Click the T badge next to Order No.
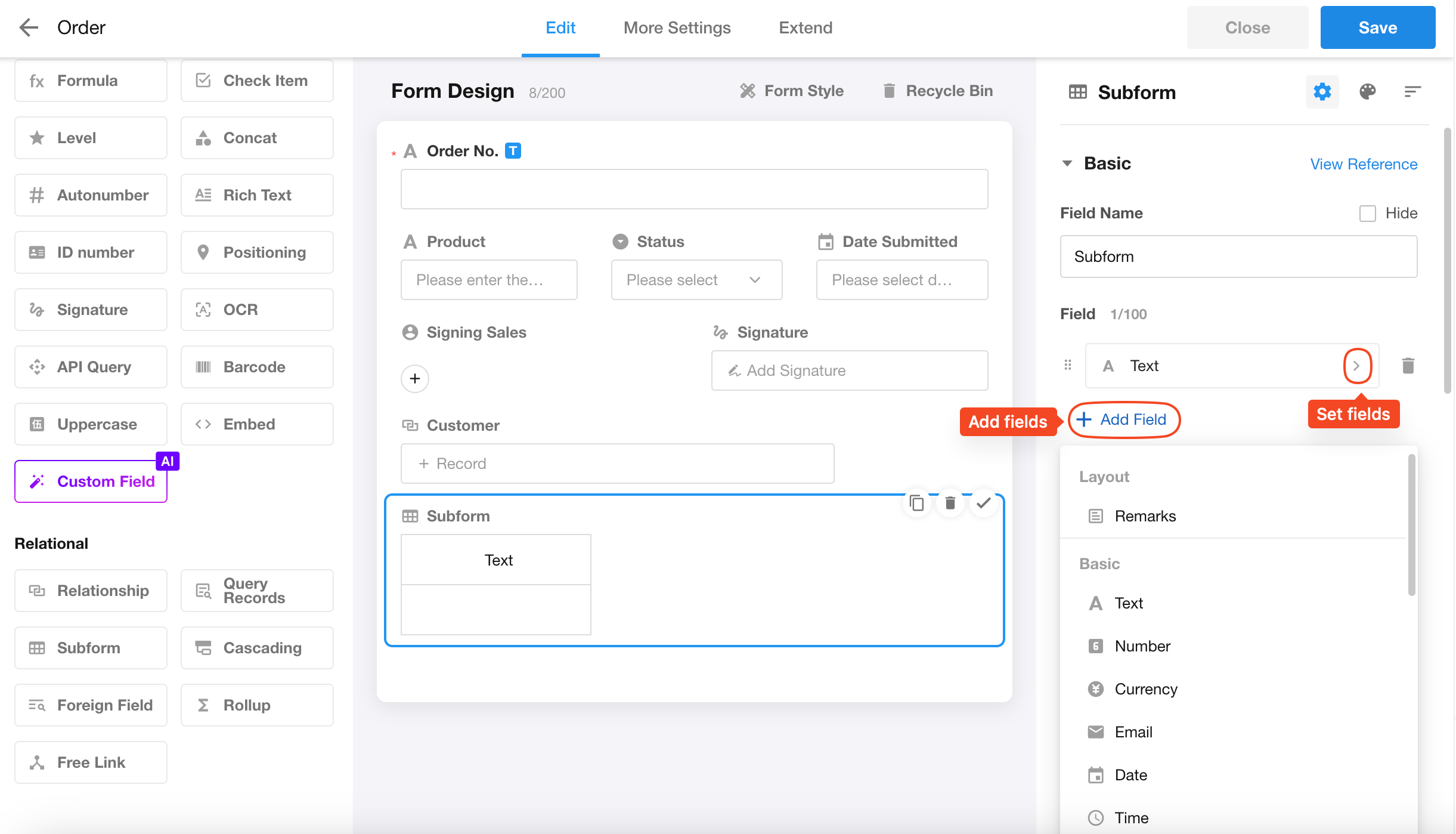Viewport: 1456px width, 834px height. (x=513, y=151)
